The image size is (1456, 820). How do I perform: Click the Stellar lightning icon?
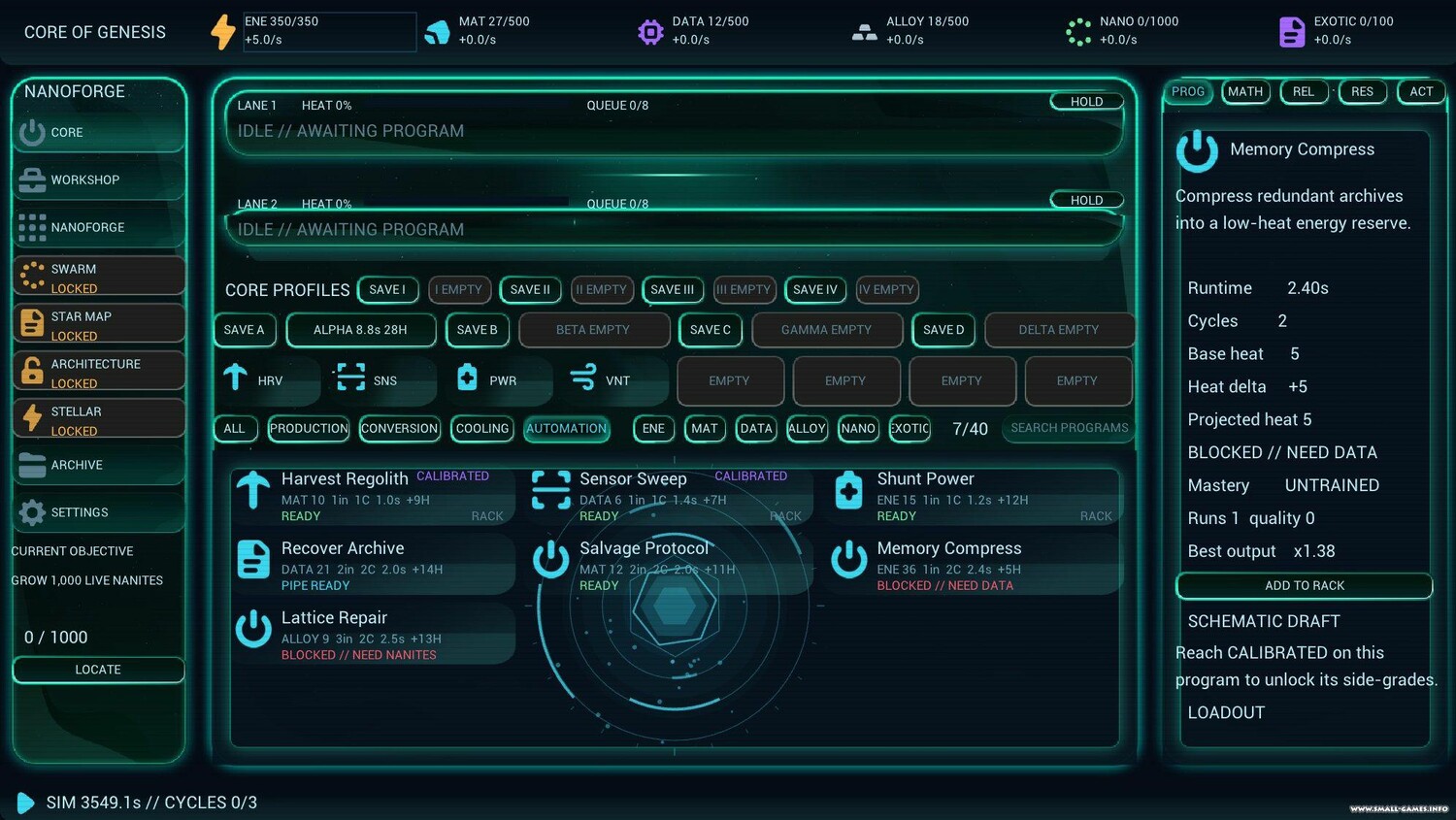click(x=32, y=418)
